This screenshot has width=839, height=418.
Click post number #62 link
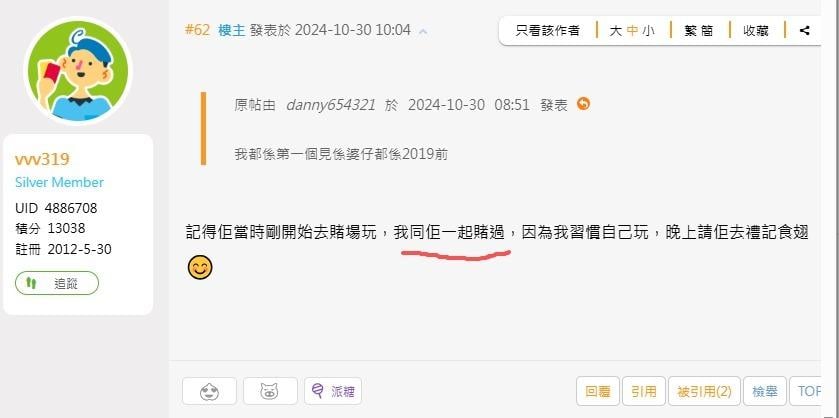(197, 30)
